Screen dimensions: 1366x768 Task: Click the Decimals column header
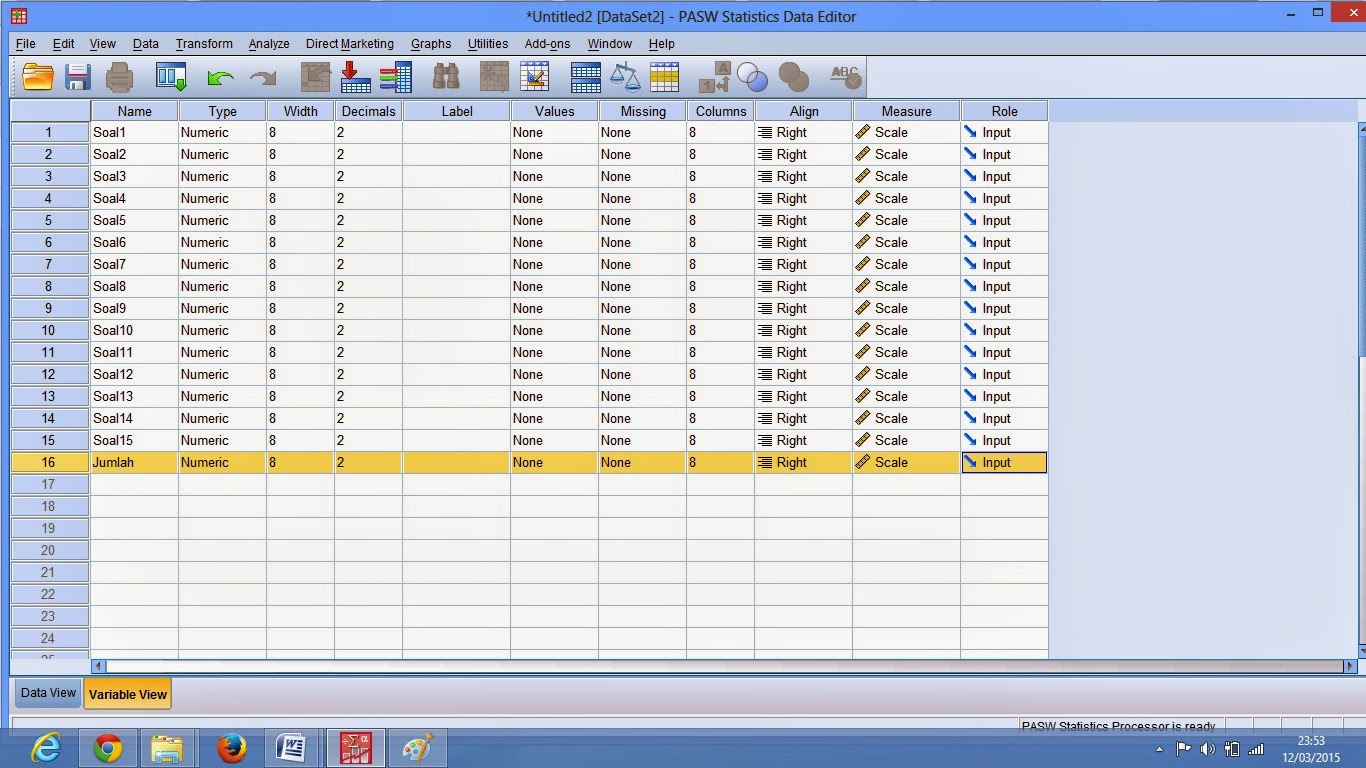pos(368,111)
